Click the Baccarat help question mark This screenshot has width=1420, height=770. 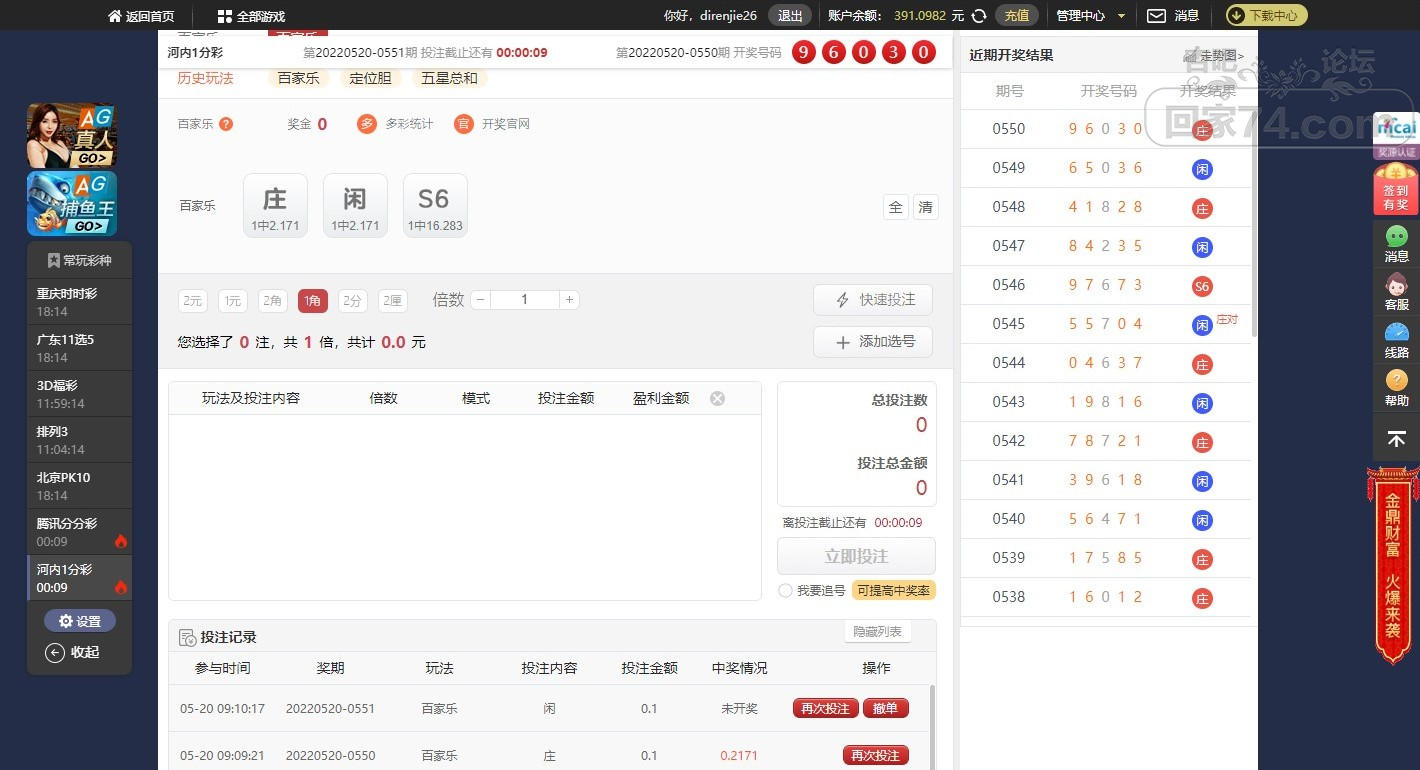point(226,124)
